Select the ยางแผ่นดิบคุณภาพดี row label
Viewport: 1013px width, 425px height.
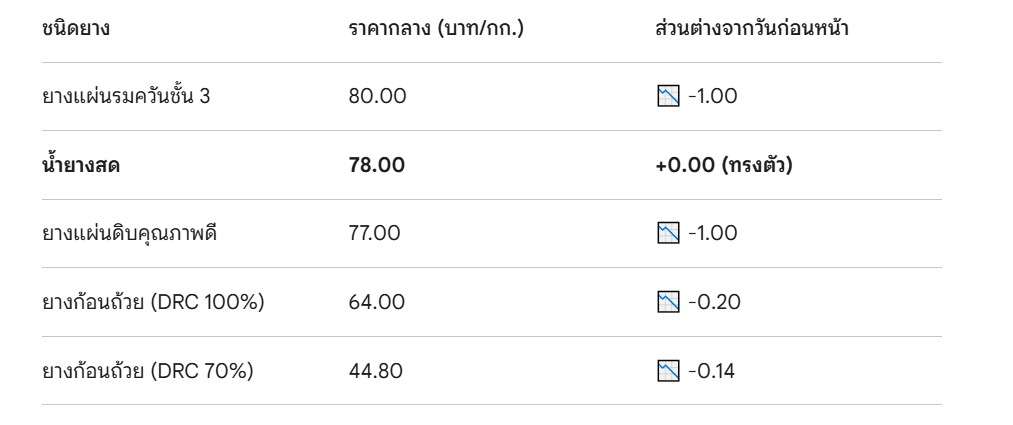click(130, 234)
